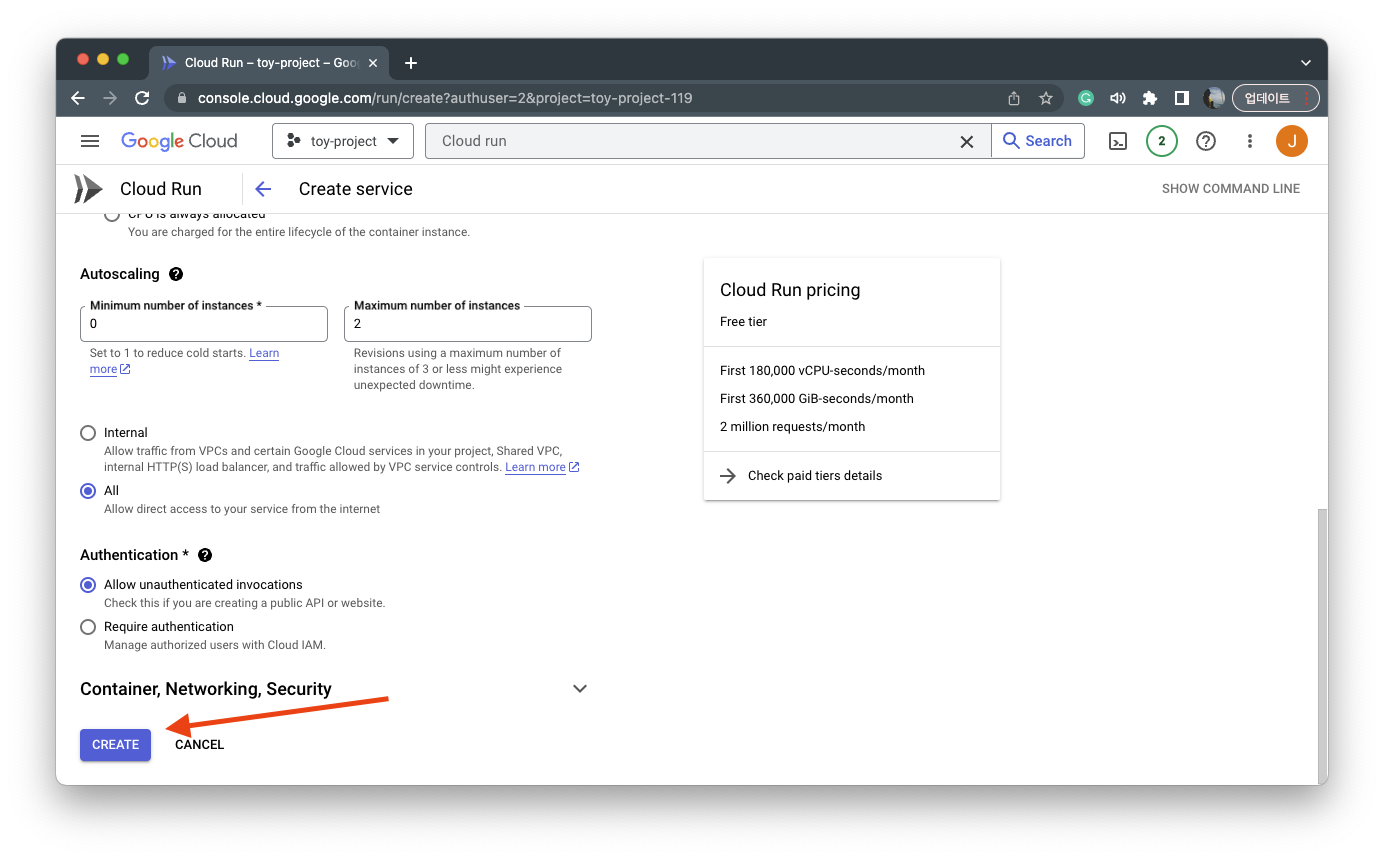Click SHOW COMMAND LINE
1384x859 pixels.
1231,189
